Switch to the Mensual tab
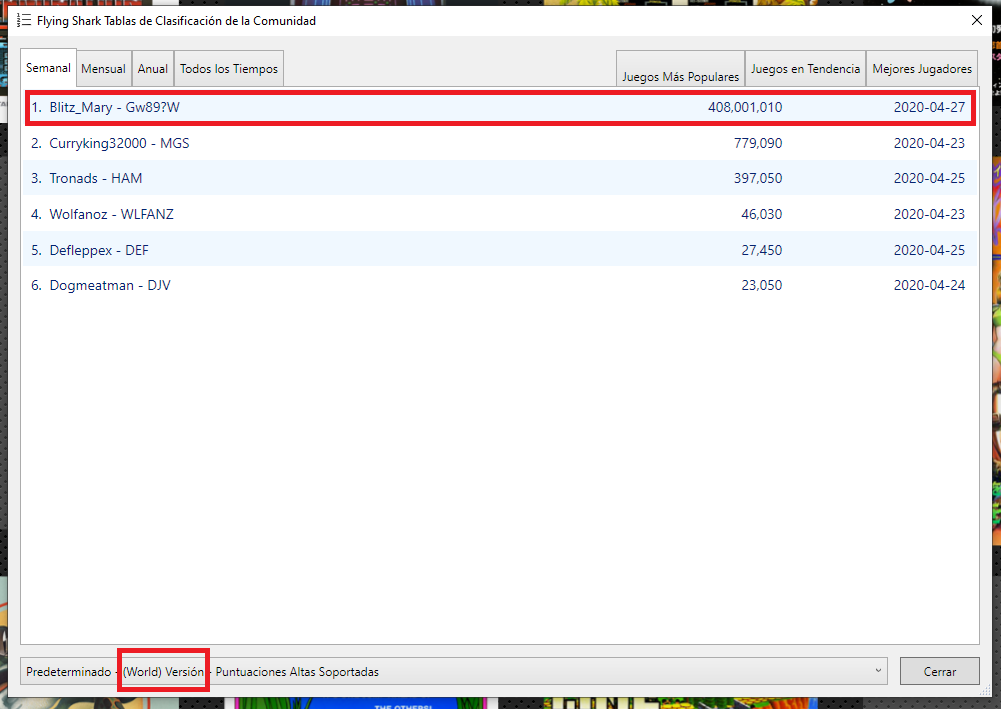Image resolution: width=1001 pixels, height=709 pixels. pos(103,69)
